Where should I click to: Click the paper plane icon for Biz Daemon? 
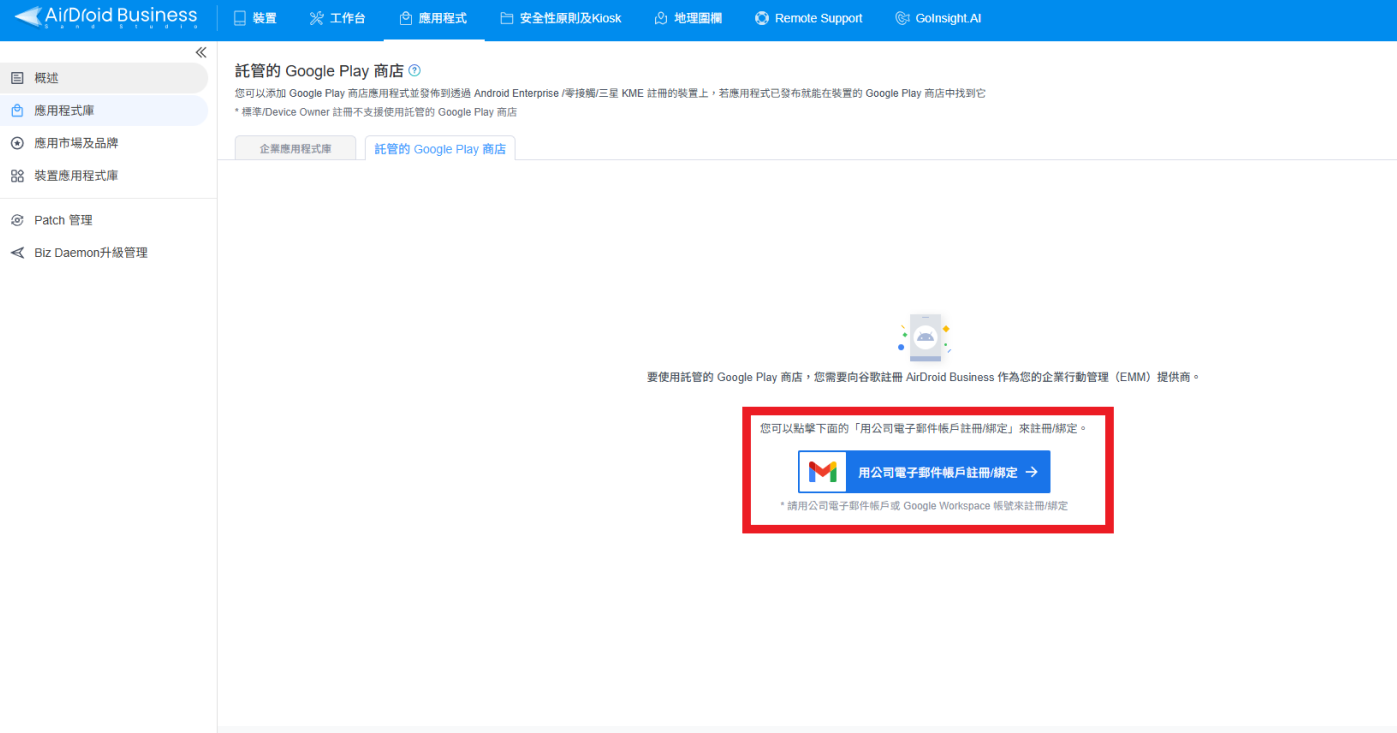tap(17, 253)
